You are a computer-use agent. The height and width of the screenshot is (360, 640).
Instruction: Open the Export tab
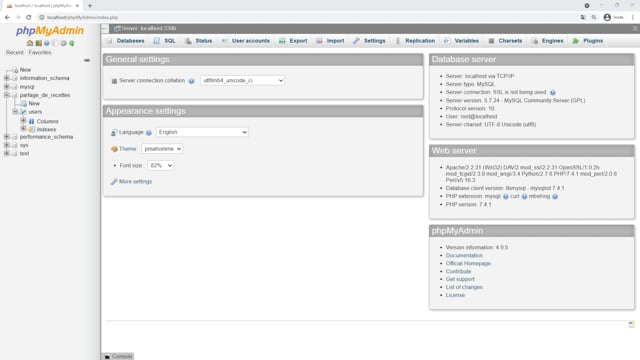coord(293,41)
